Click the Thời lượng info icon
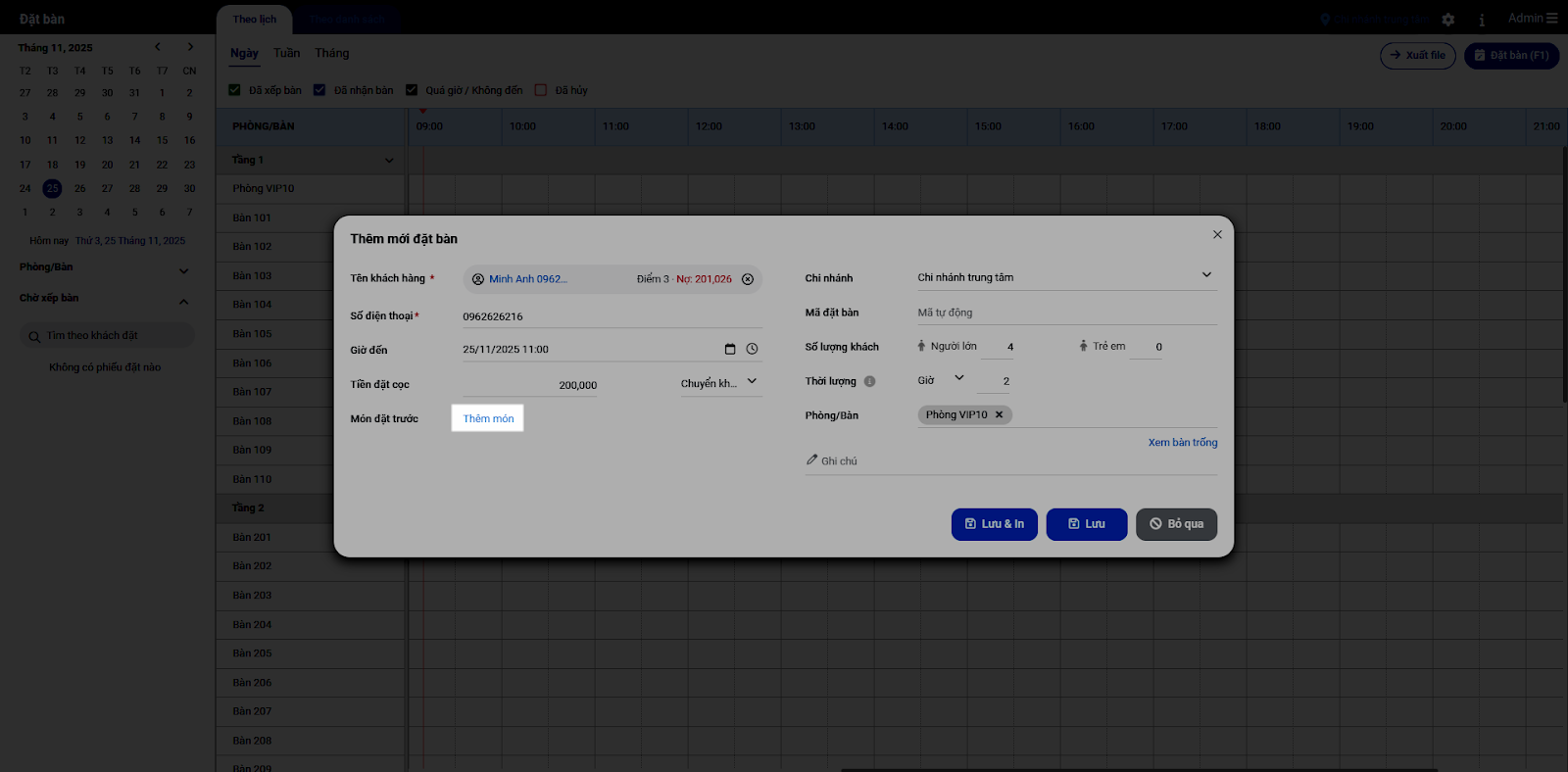The height and width of the screenshot is (772, 1568). (869, 381)
